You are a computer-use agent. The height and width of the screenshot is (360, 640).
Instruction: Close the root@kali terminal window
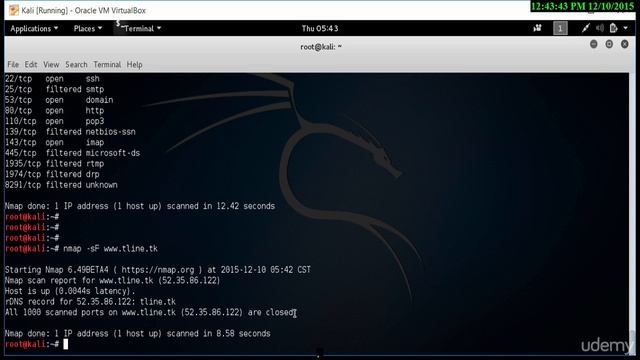click(624, 44)
